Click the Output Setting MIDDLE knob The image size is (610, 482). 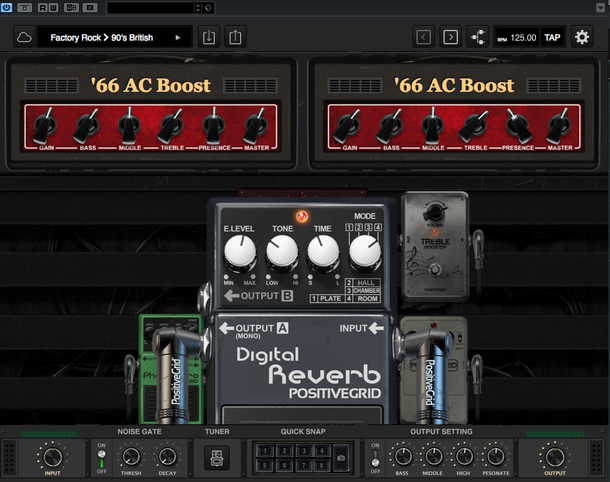(433, 456)
